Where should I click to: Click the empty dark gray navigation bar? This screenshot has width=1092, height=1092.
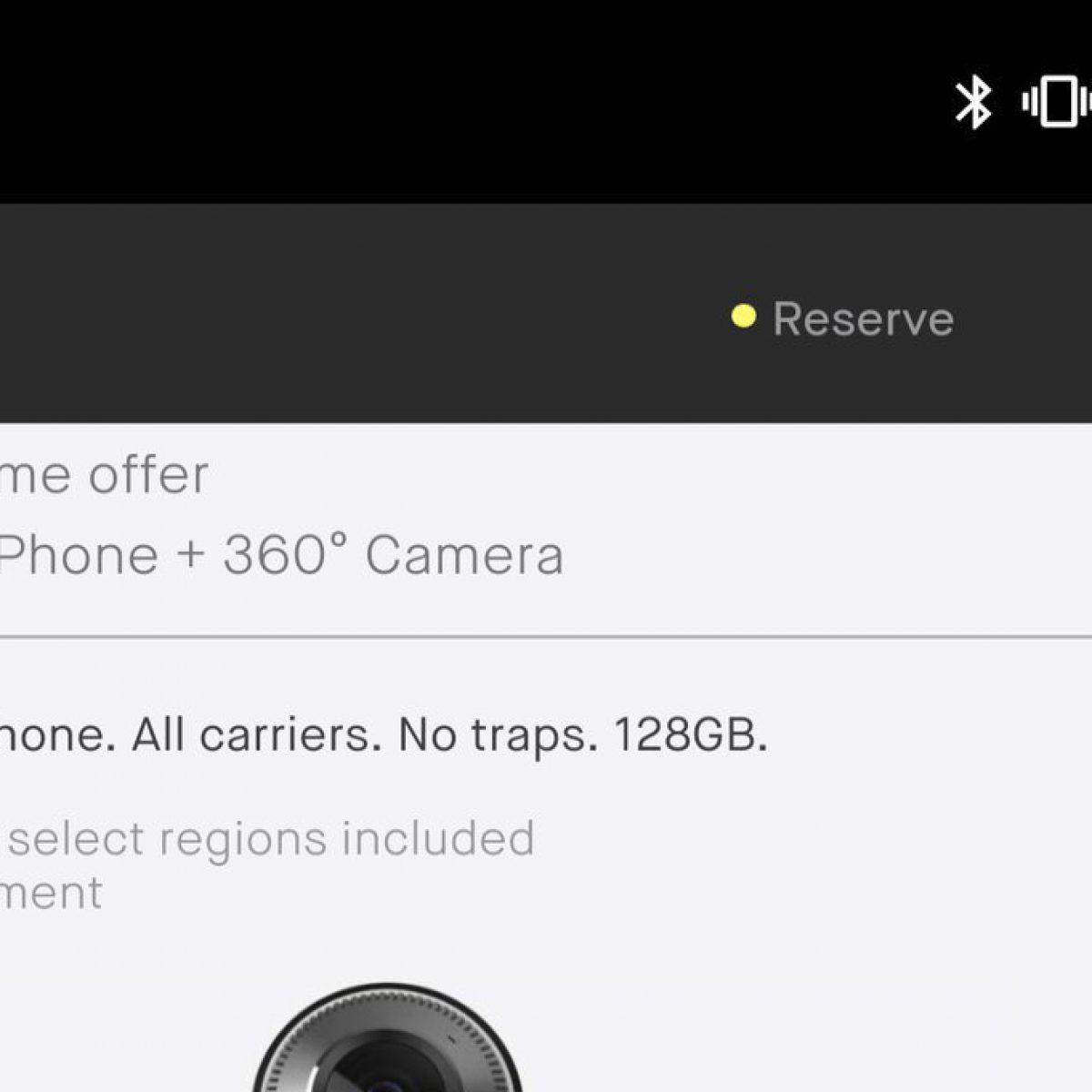(x=364, y=313)
